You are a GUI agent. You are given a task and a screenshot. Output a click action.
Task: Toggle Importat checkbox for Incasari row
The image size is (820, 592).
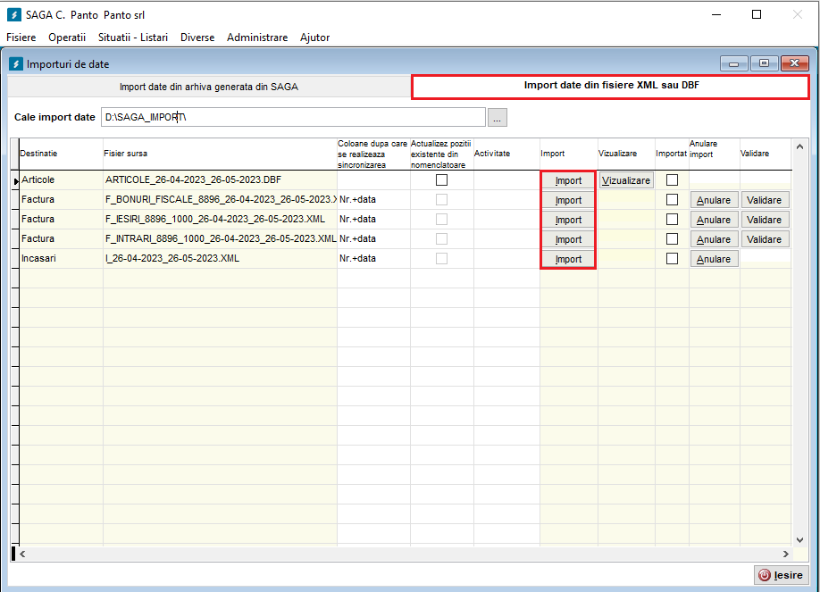click(672, 258)
